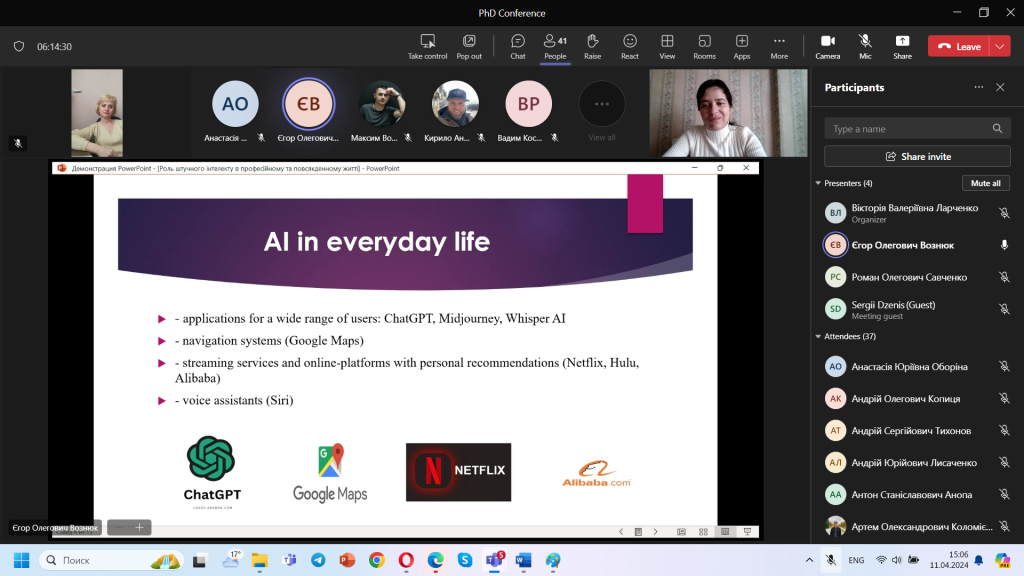
Task: Click the Take control button
Action: tap(428, 45)
